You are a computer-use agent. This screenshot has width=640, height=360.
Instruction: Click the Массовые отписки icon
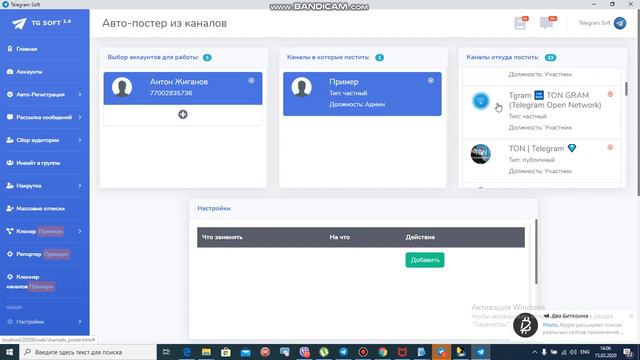pyautogui.click(x=10, y=209)
